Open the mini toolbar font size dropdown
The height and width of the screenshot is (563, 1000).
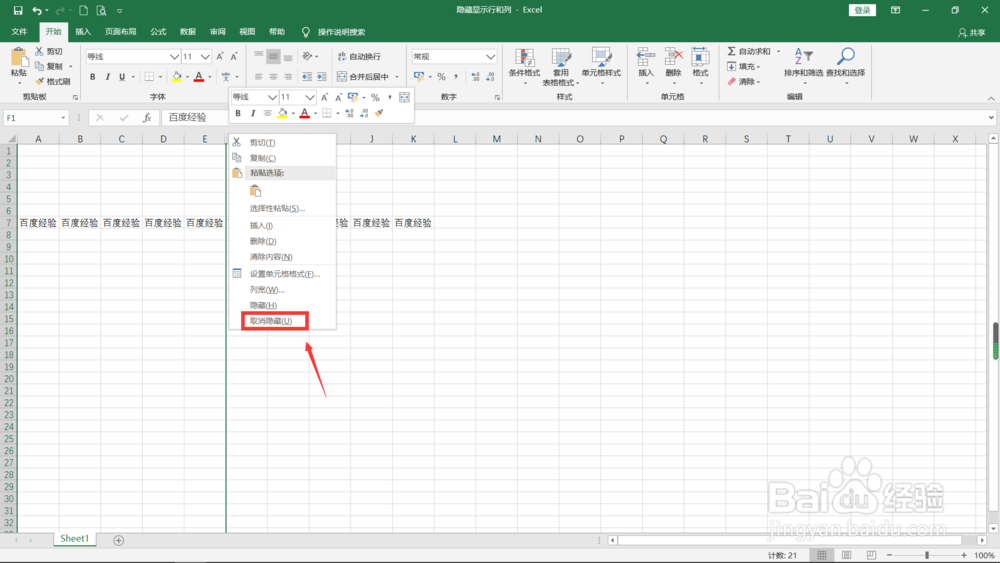pos(309,97)
